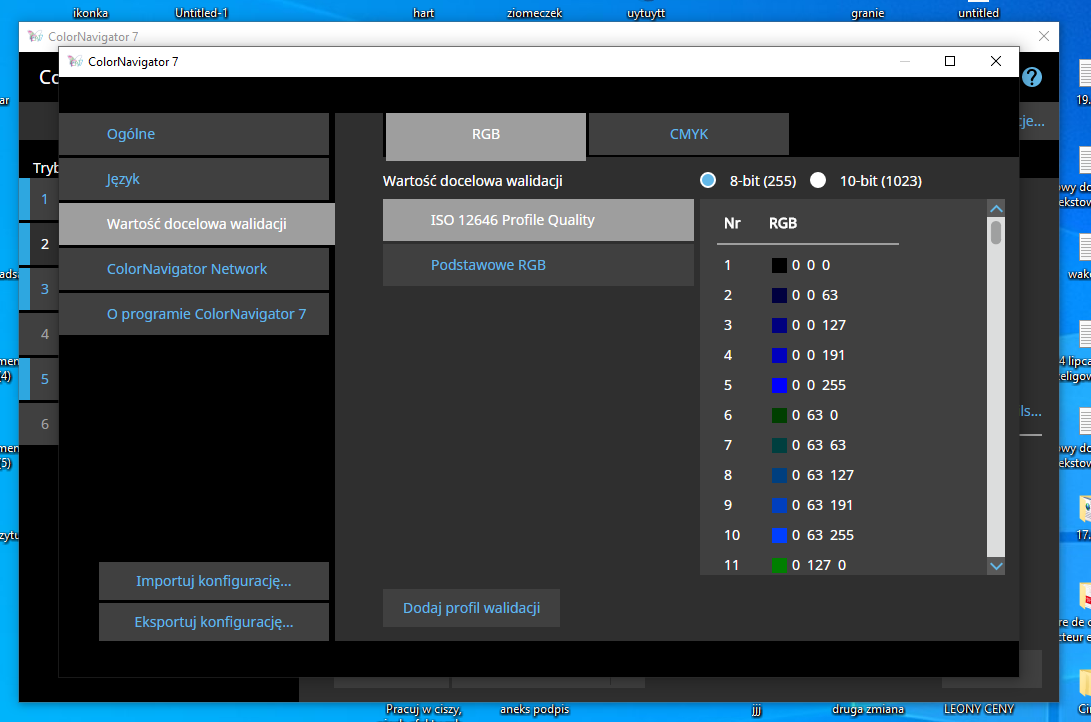Open the yellow folder icon on desktop right edge
This screenshot has width=1091, height=722.
coord(1084,682)
